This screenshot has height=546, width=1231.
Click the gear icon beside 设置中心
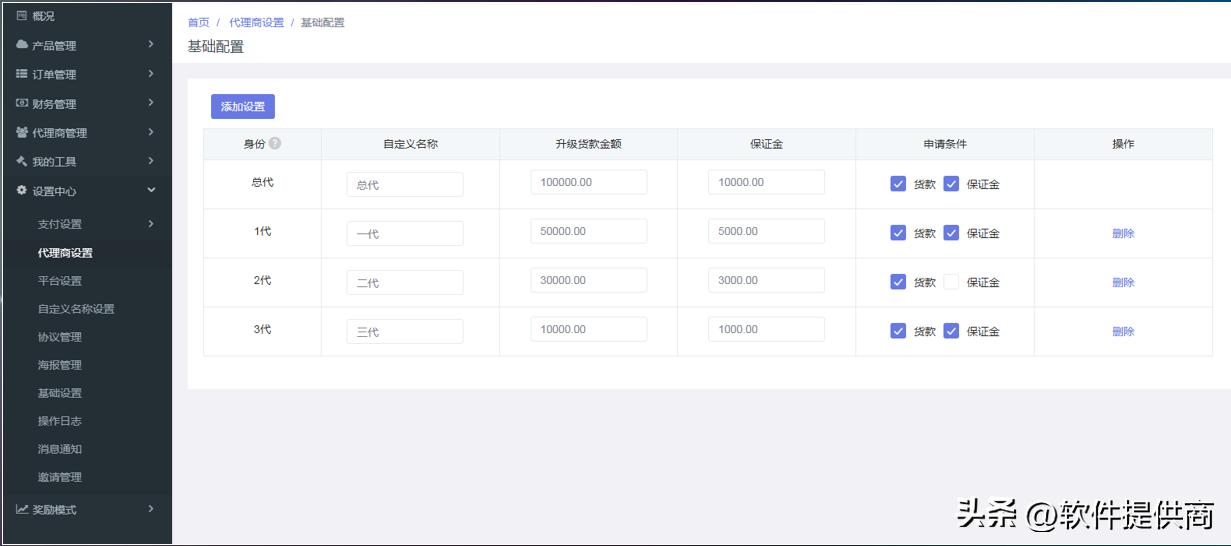click(22, 190)
